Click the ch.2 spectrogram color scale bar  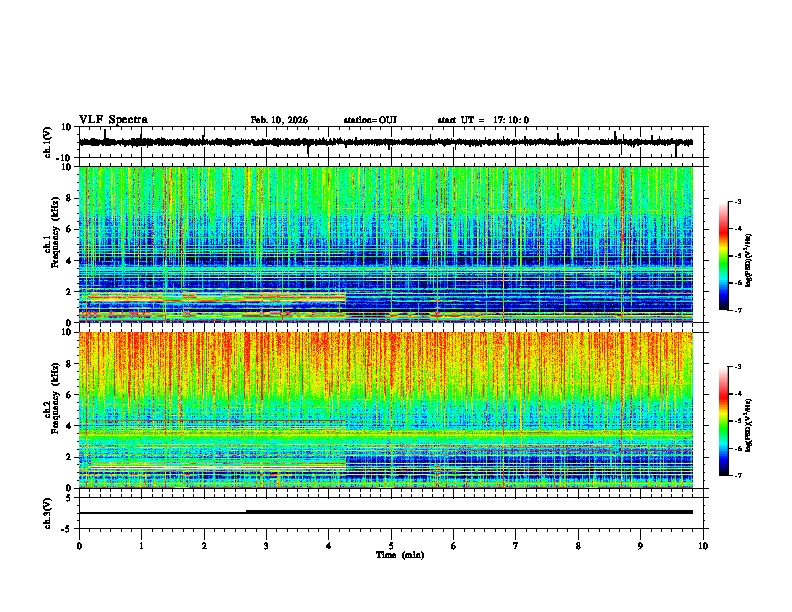coord(724,421)
